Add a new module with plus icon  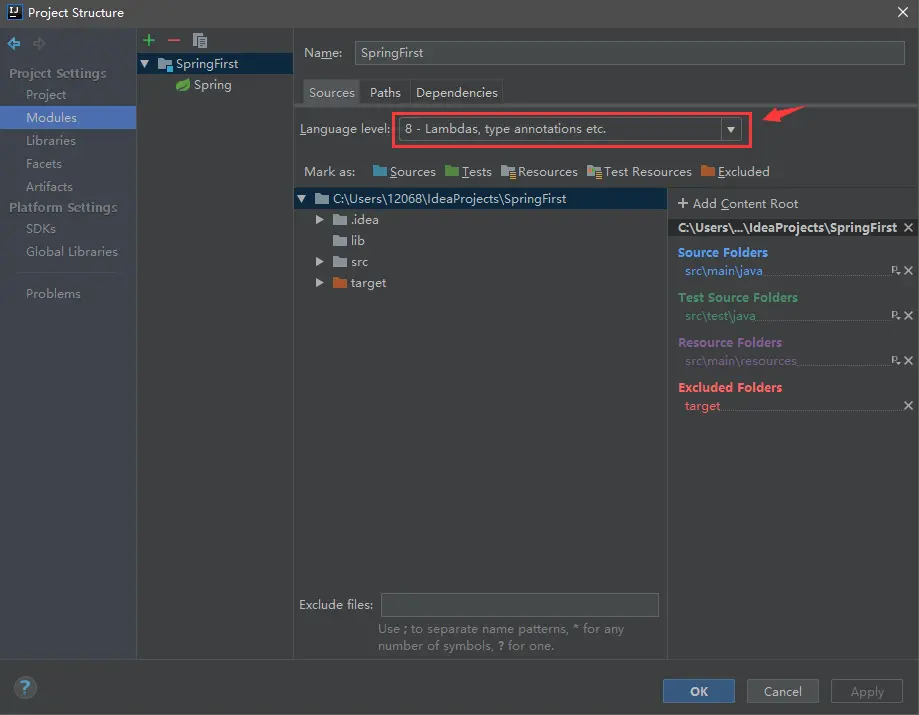point(149,40)
